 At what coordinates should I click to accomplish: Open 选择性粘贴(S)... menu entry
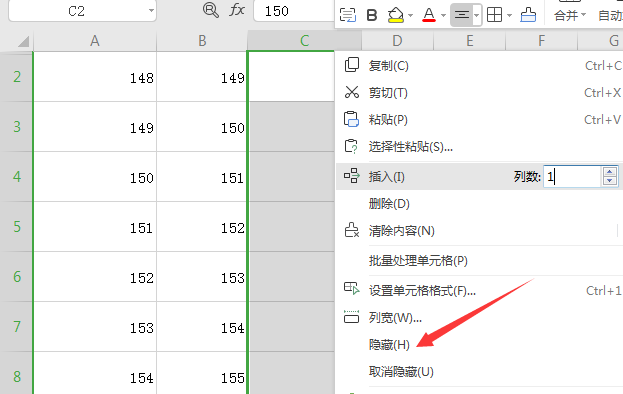tap(411, 147)
